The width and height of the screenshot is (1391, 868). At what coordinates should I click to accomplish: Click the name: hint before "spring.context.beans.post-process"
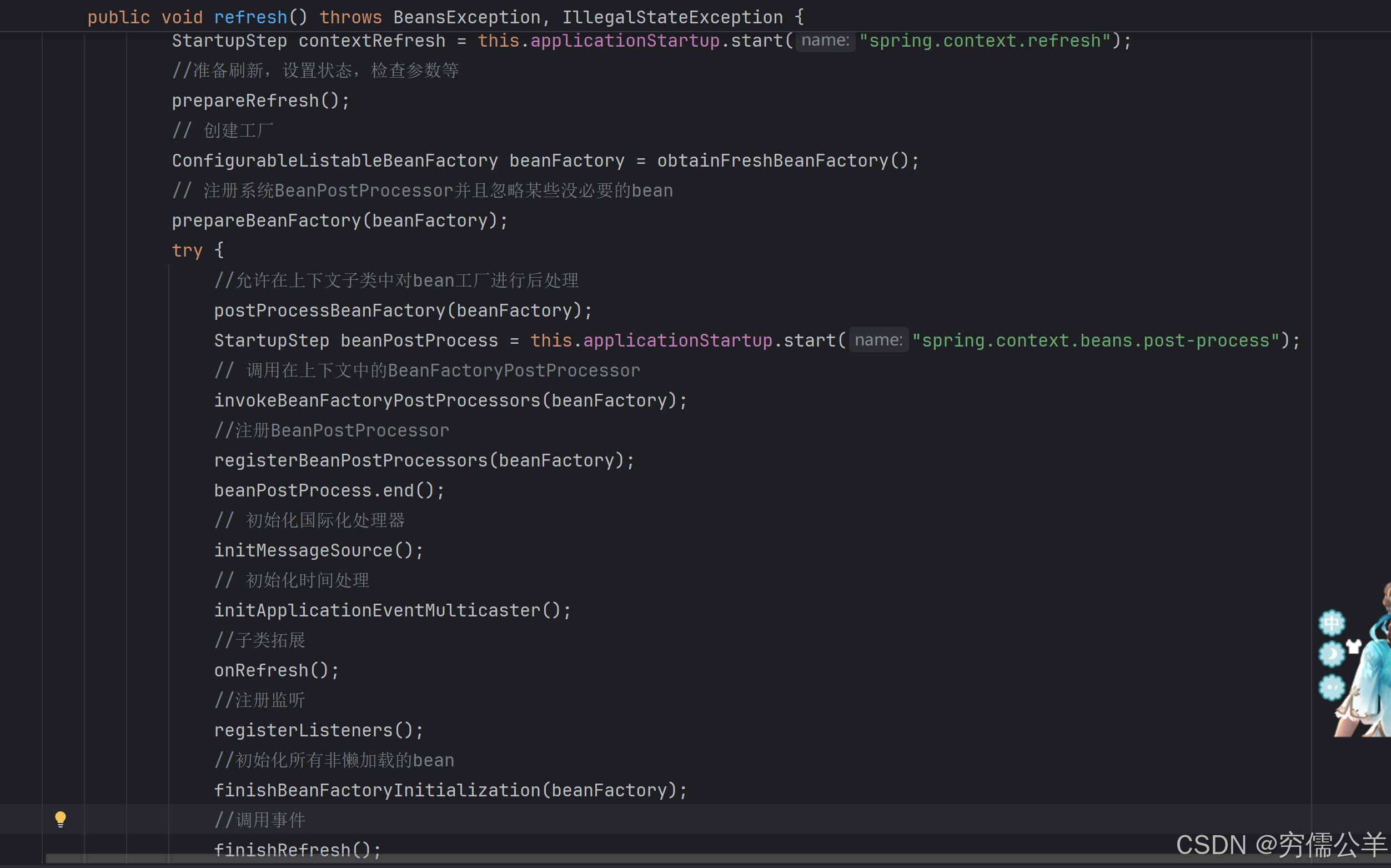pyautogui.click(x=878, y=340)
